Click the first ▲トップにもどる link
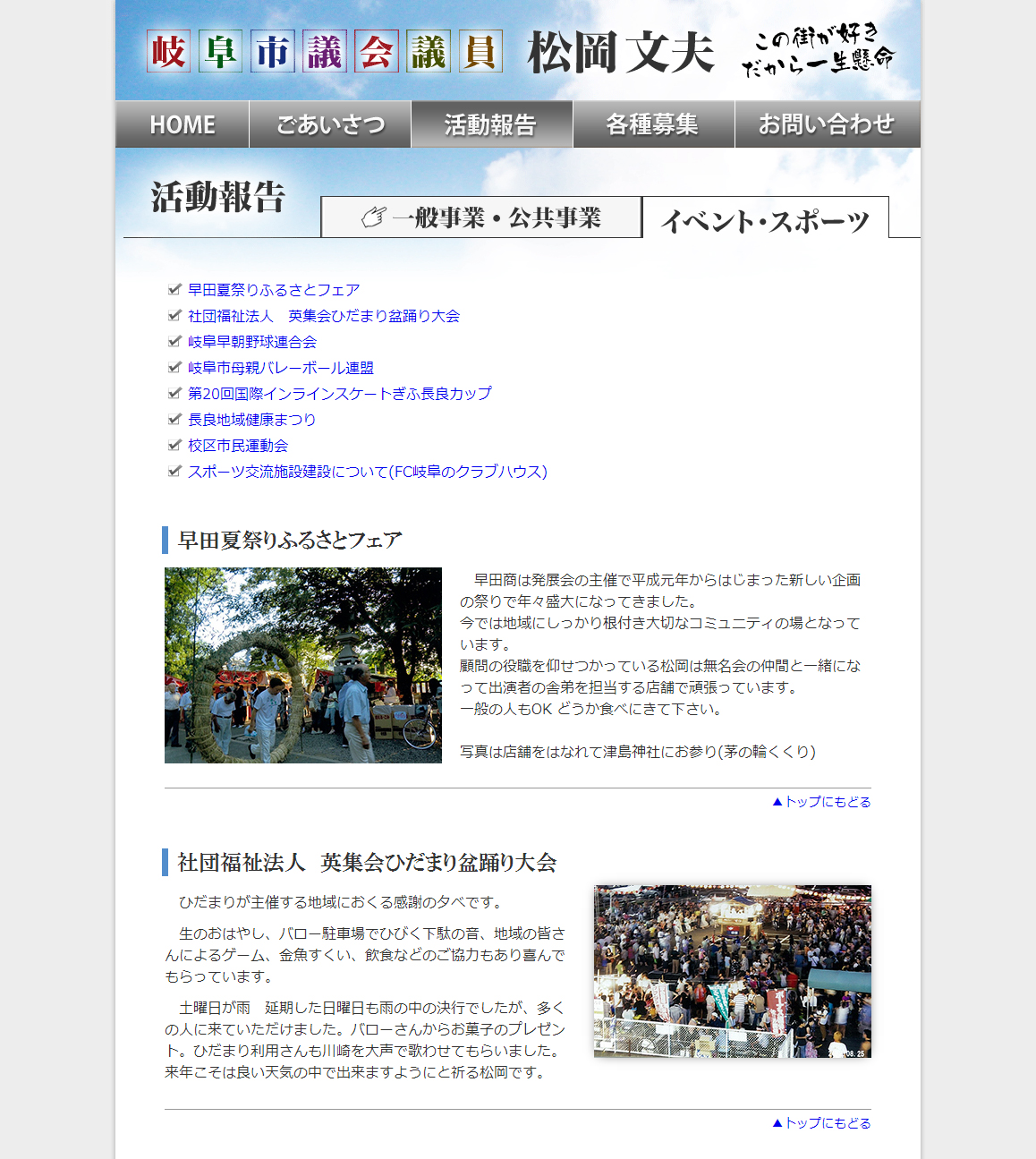1036x1159 pixels. pyautogui.click(x=823, y=802)
